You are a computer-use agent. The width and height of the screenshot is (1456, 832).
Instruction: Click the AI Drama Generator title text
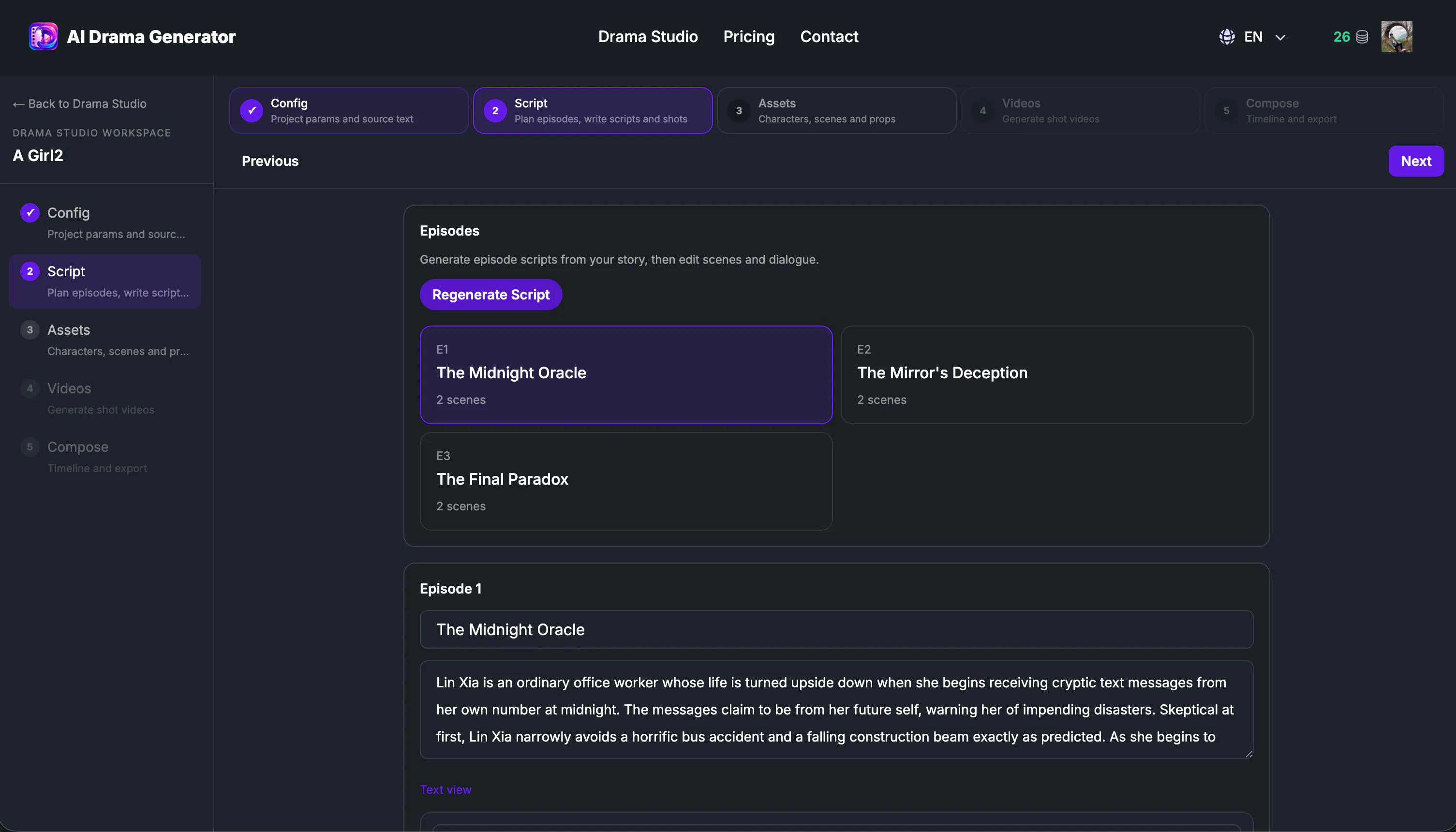click(x=151, y=37)
